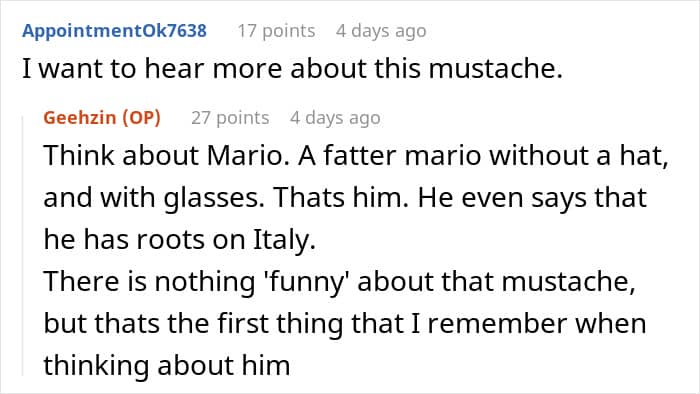Screen dimensions: 700x394
Task: Click the line starting "but thats the first"
Action: point(345,323)
